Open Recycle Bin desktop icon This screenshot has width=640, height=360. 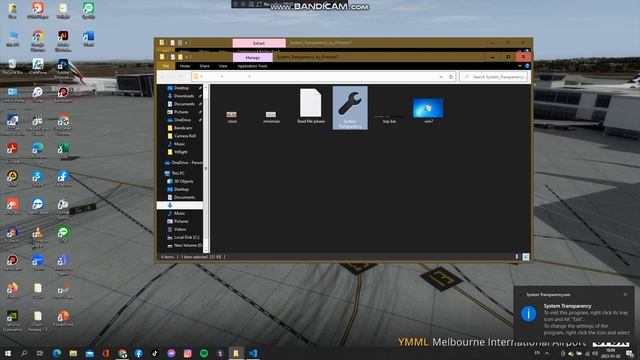click(12, 67)
